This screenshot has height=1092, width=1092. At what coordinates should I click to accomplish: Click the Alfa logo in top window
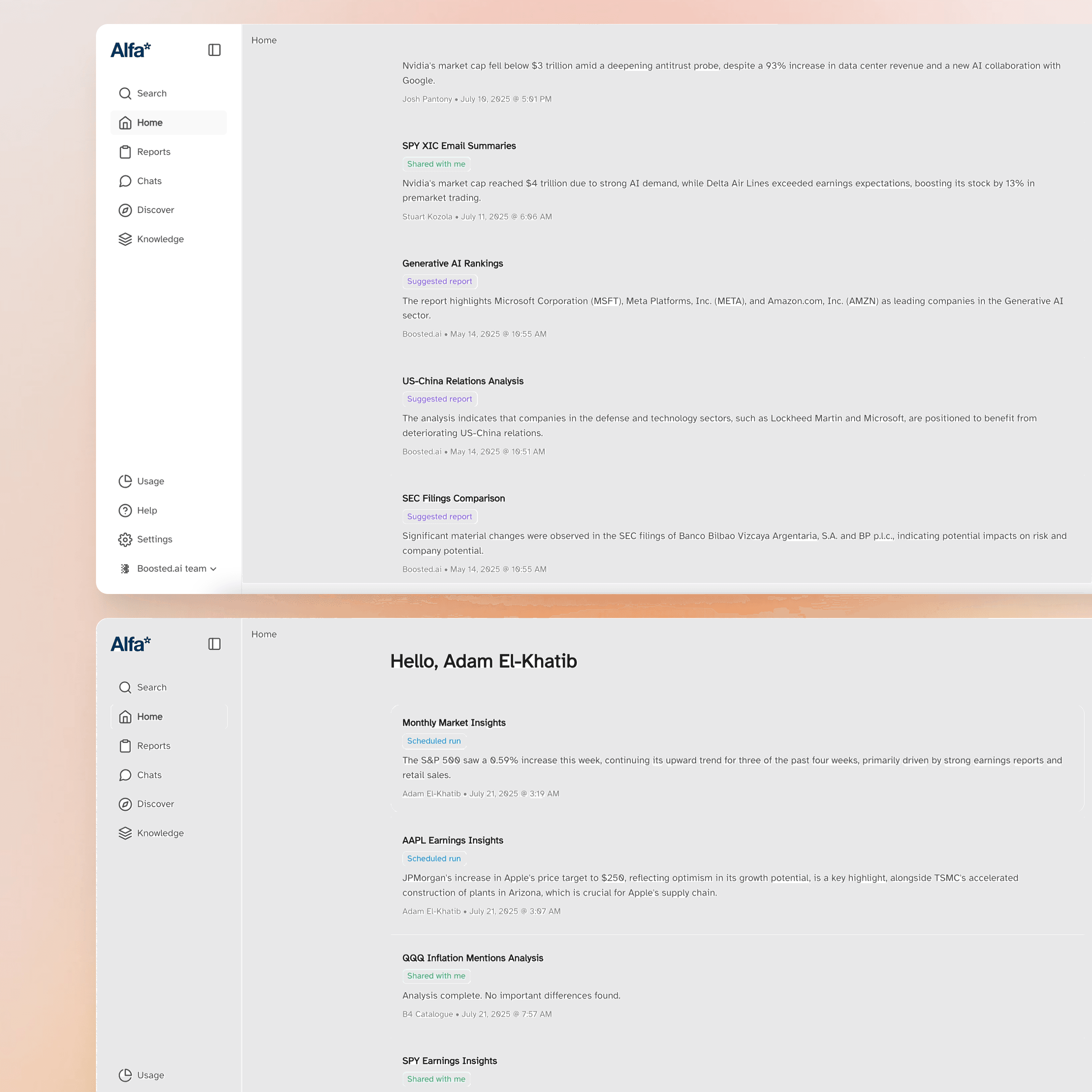[x=130, y=50]
